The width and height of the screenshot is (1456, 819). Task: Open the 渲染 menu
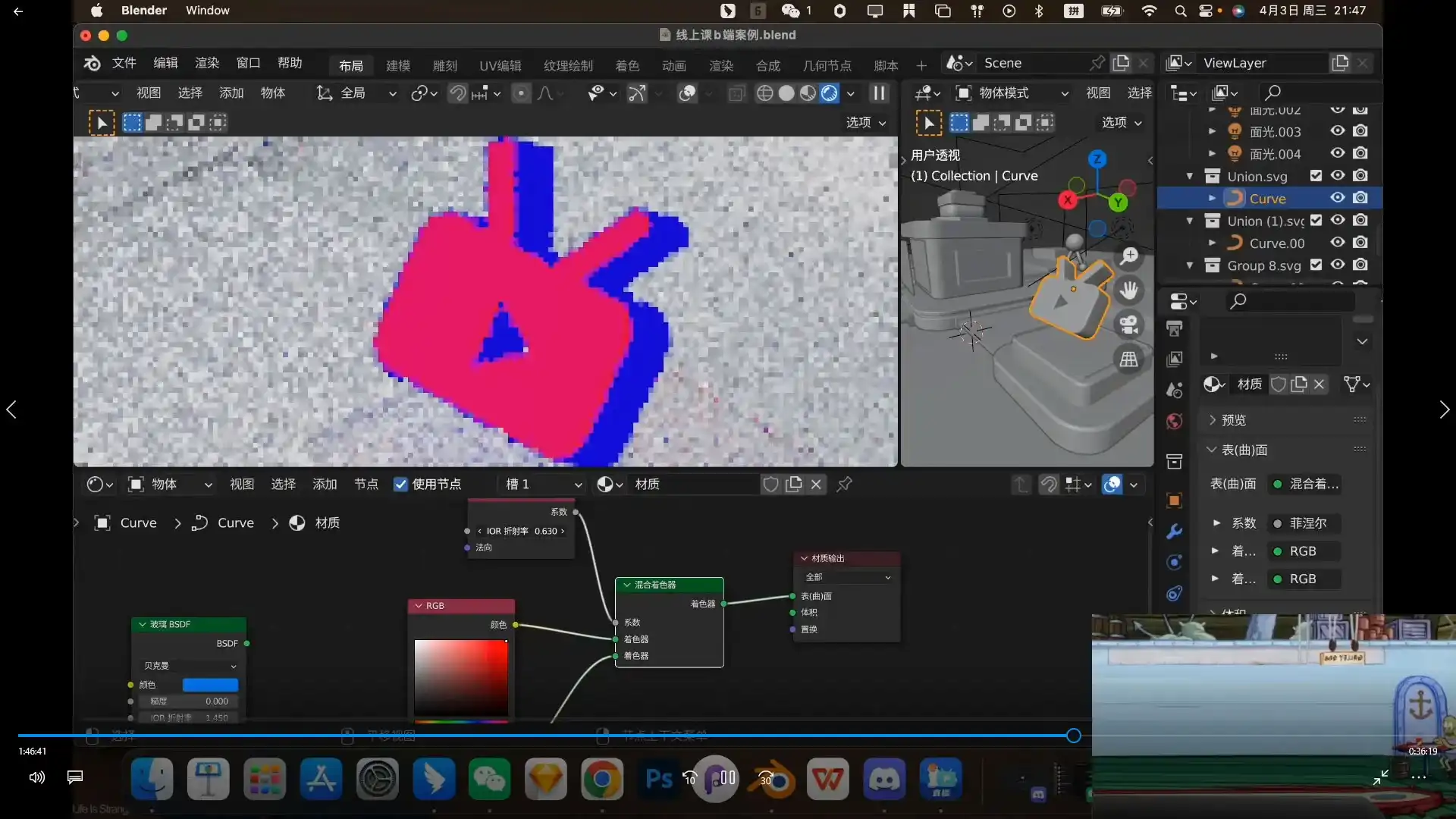coord(206,63)
